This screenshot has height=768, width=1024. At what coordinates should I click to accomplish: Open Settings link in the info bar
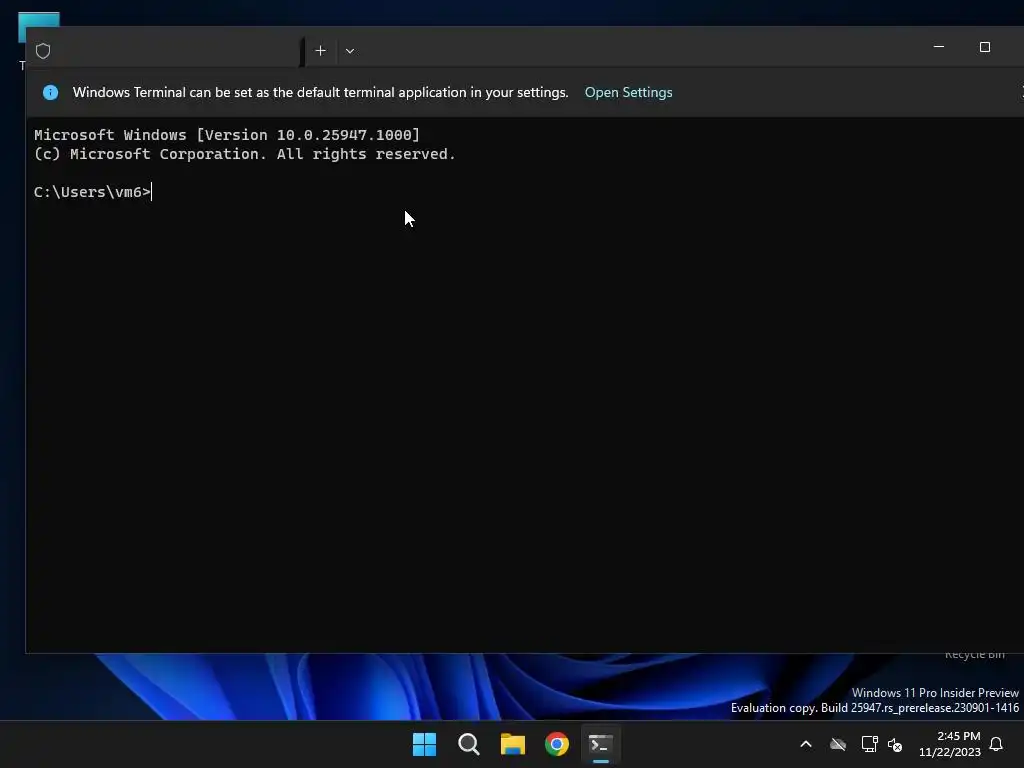click(628, 92)
